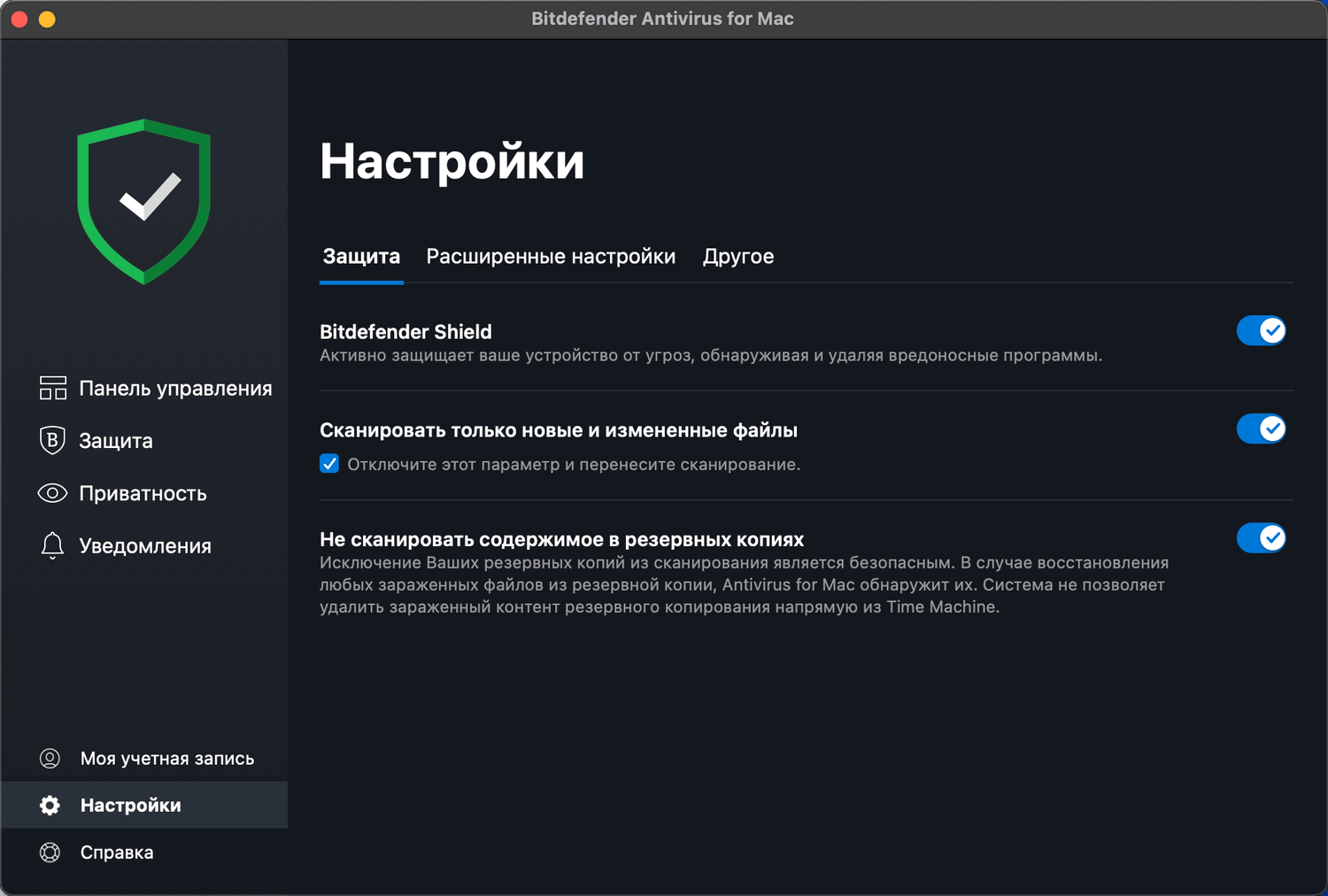The image size is (1328, 896).
Task: Click the lifebuoy icon beside Справка
Action: point(50,852)
